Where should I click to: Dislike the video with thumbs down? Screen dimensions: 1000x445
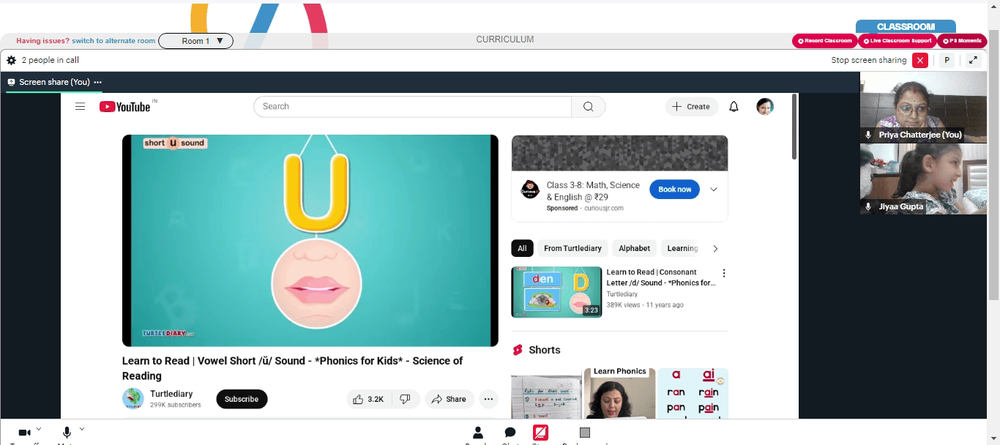pos(404,399)
